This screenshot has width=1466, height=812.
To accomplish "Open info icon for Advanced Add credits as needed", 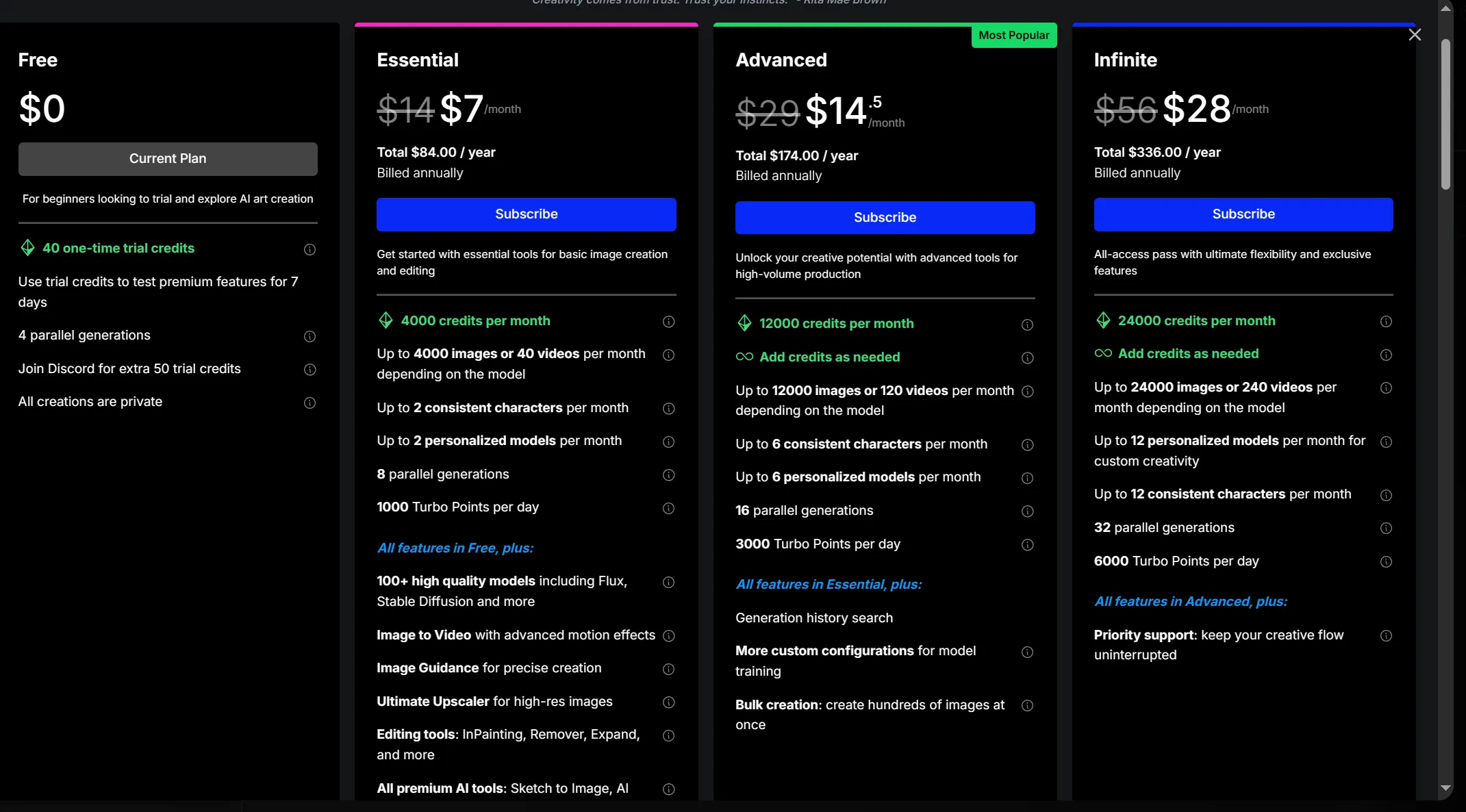I will [x=1027, y=358].
